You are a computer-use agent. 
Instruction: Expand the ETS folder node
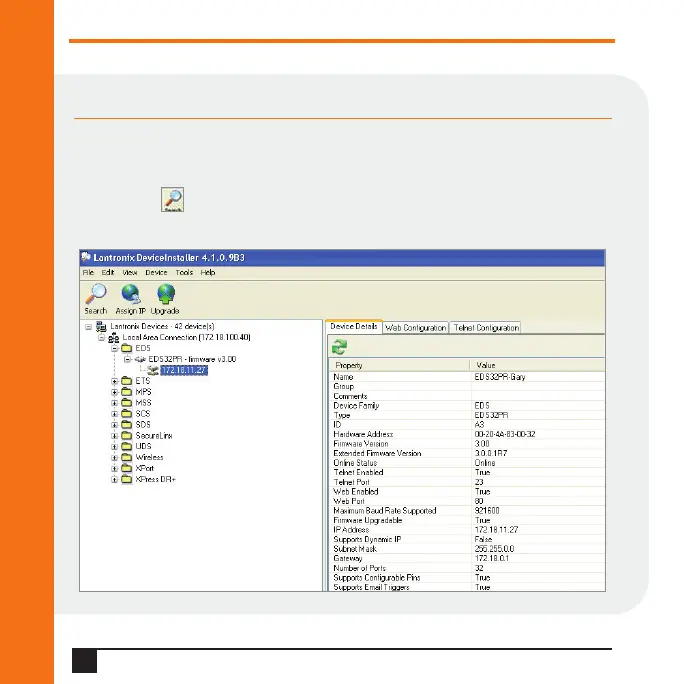114,381
